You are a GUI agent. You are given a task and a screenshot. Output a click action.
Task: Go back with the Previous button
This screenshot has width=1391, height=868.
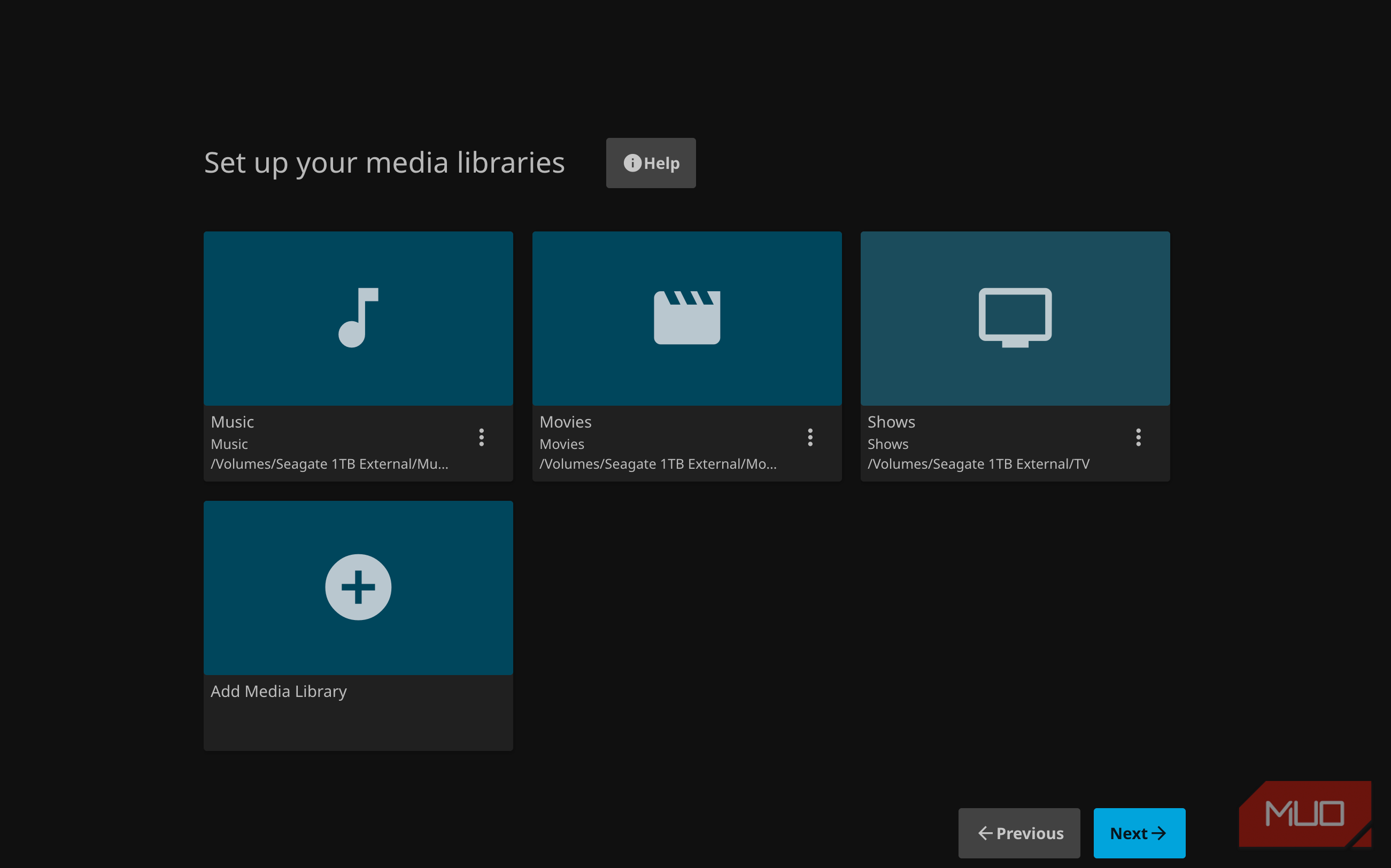point(1019,833)
